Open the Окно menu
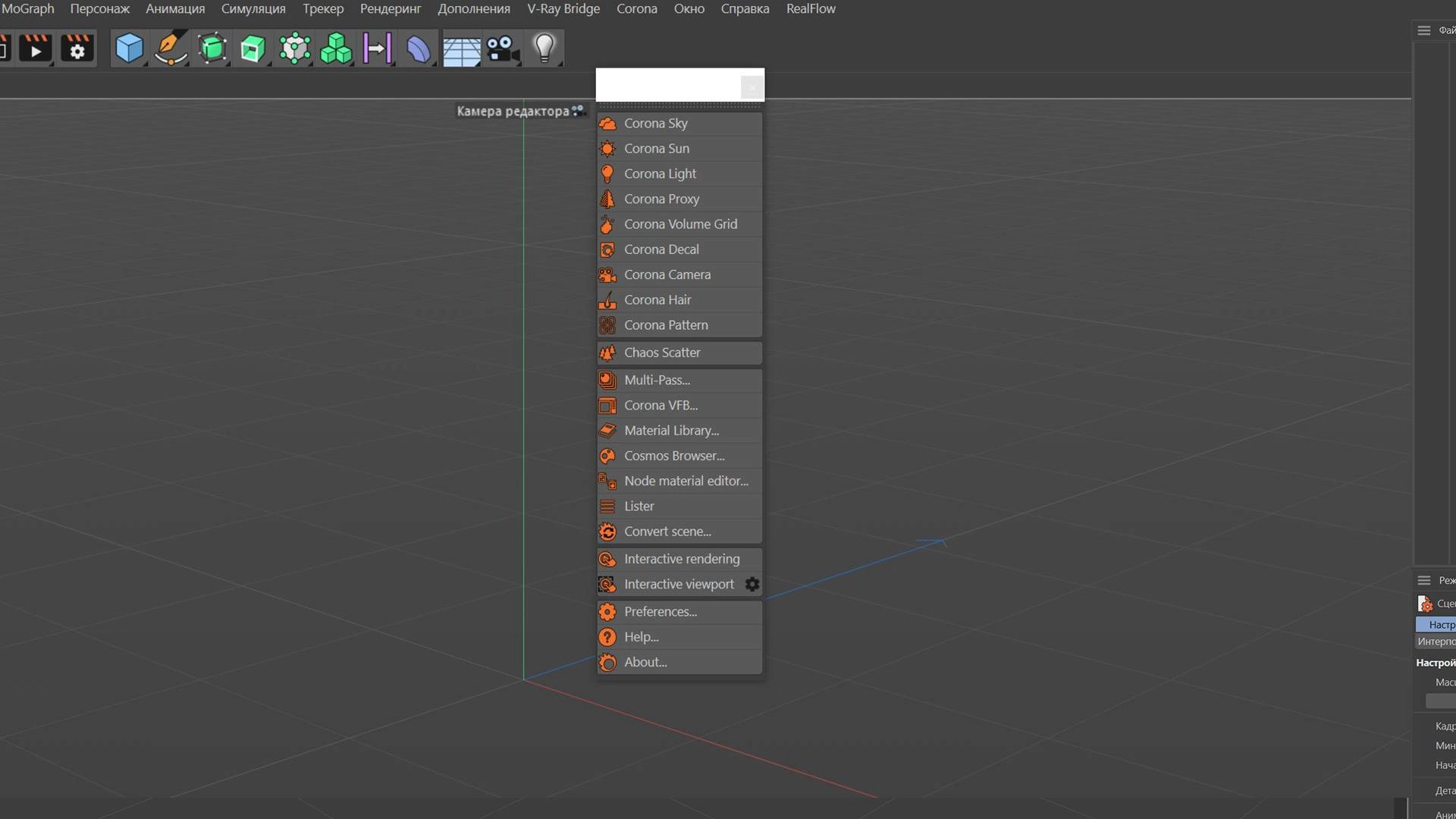 pyautogui.click(x=689, y=9)
